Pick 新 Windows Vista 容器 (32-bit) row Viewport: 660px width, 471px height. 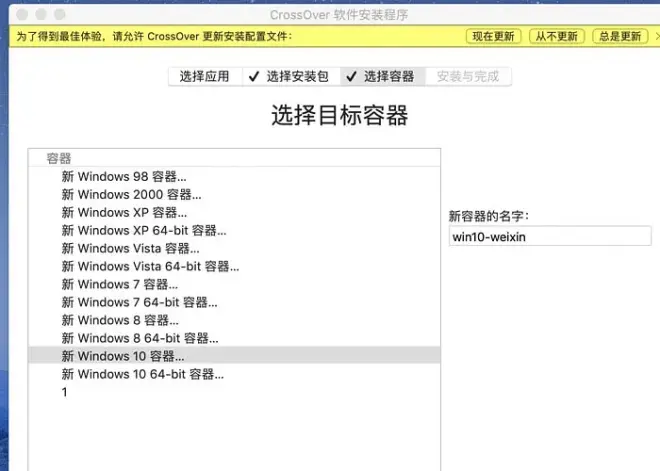coord(234,248)
